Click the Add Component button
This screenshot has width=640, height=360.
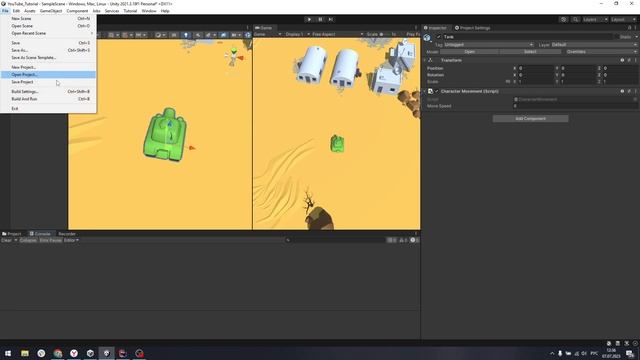[x=530, y=118]
